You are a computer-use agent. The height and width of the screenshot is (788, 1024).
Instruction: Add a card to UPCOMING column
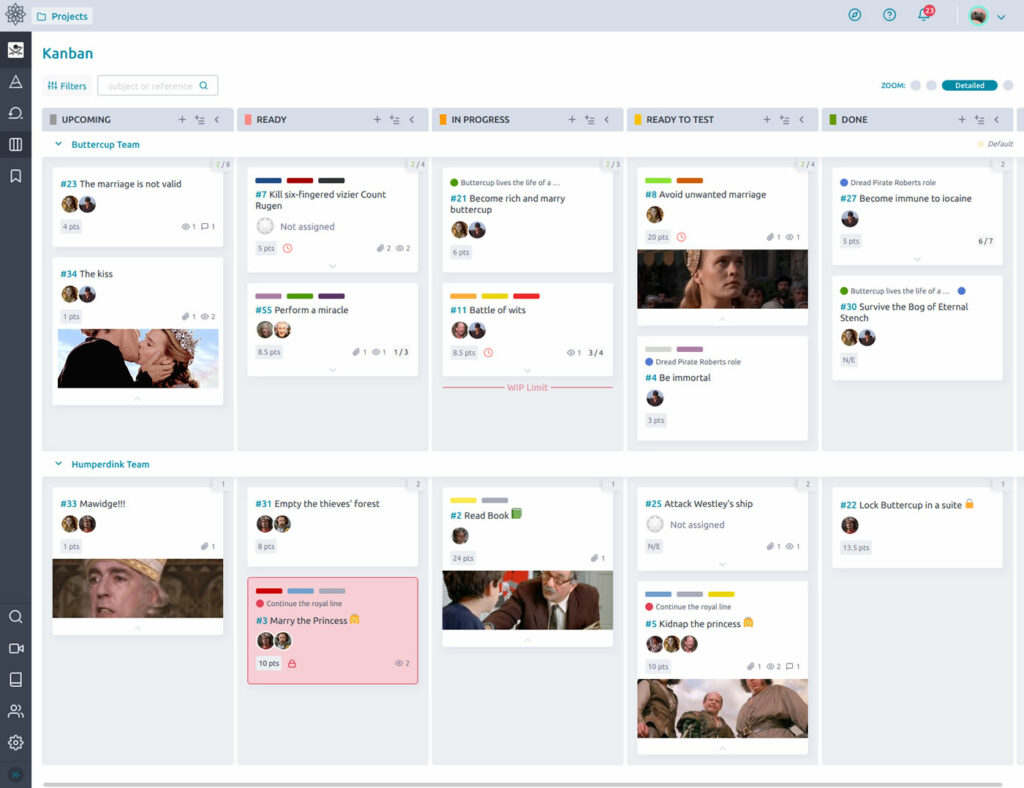(x=182, y=119)
